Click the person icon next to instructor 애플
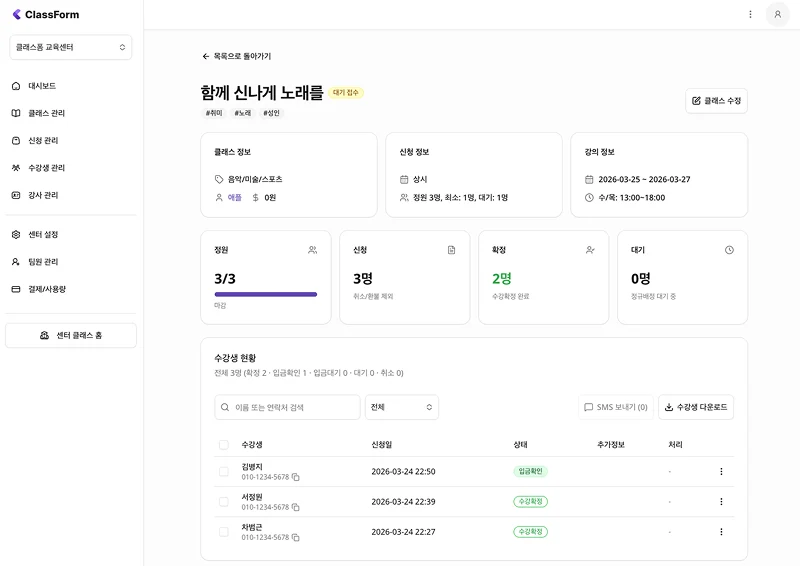 [219, 198]
